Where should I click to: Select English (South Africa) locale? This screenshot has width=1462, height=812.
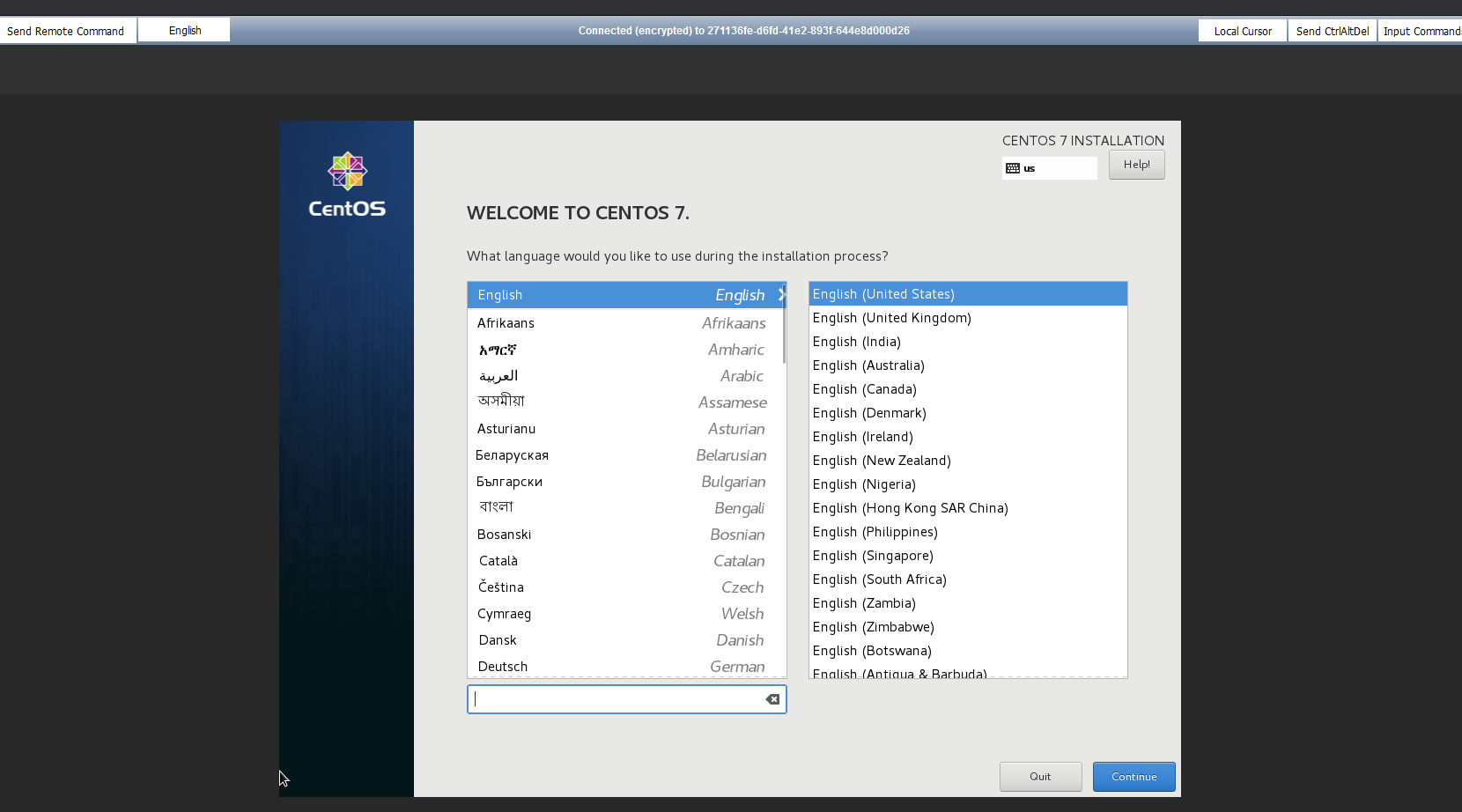click(x=968, y=579)
